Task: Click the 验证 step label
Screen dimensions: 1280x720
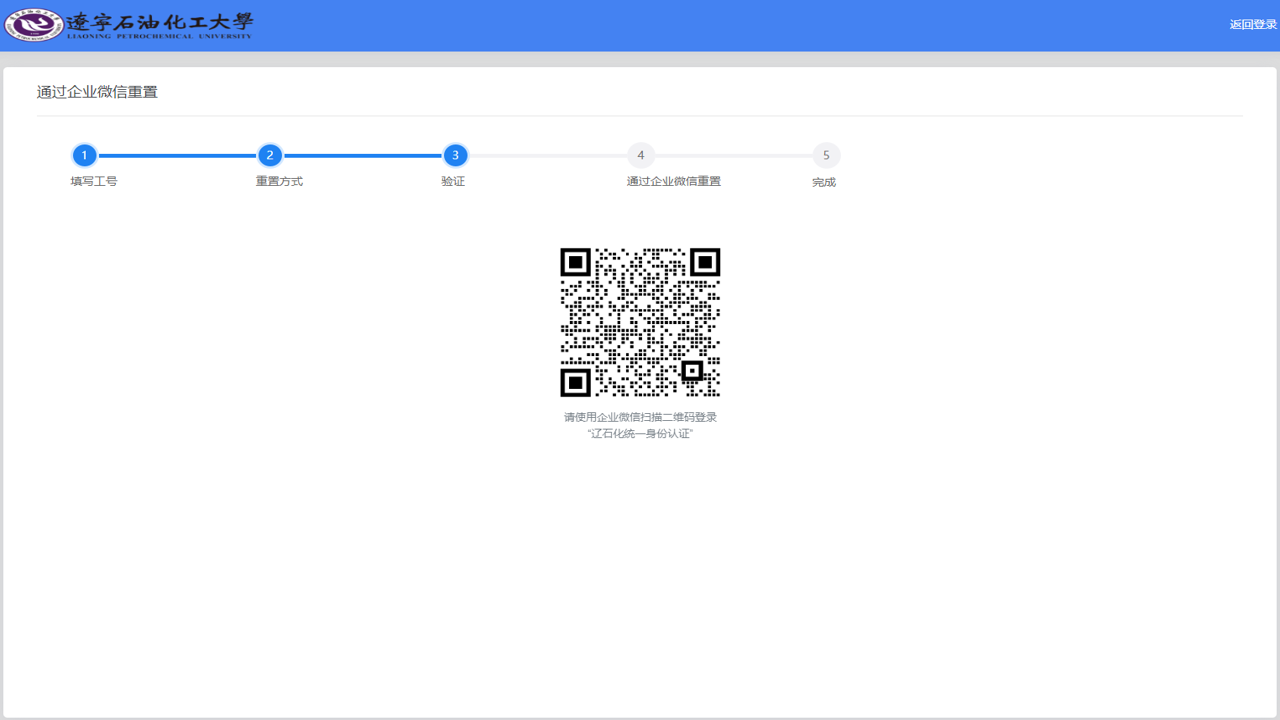Action: click(453, 182)
